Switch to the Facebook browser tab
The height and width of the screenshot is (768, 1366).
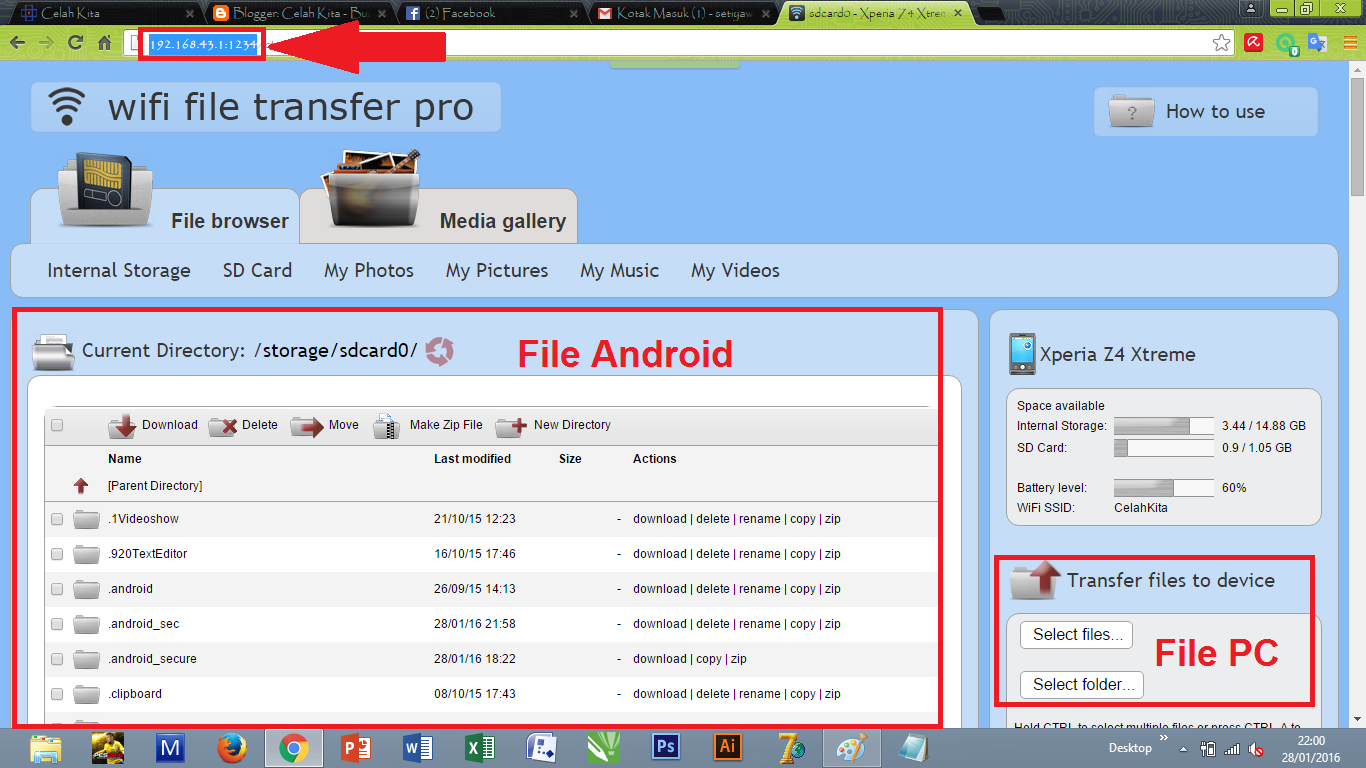(491, 13)
